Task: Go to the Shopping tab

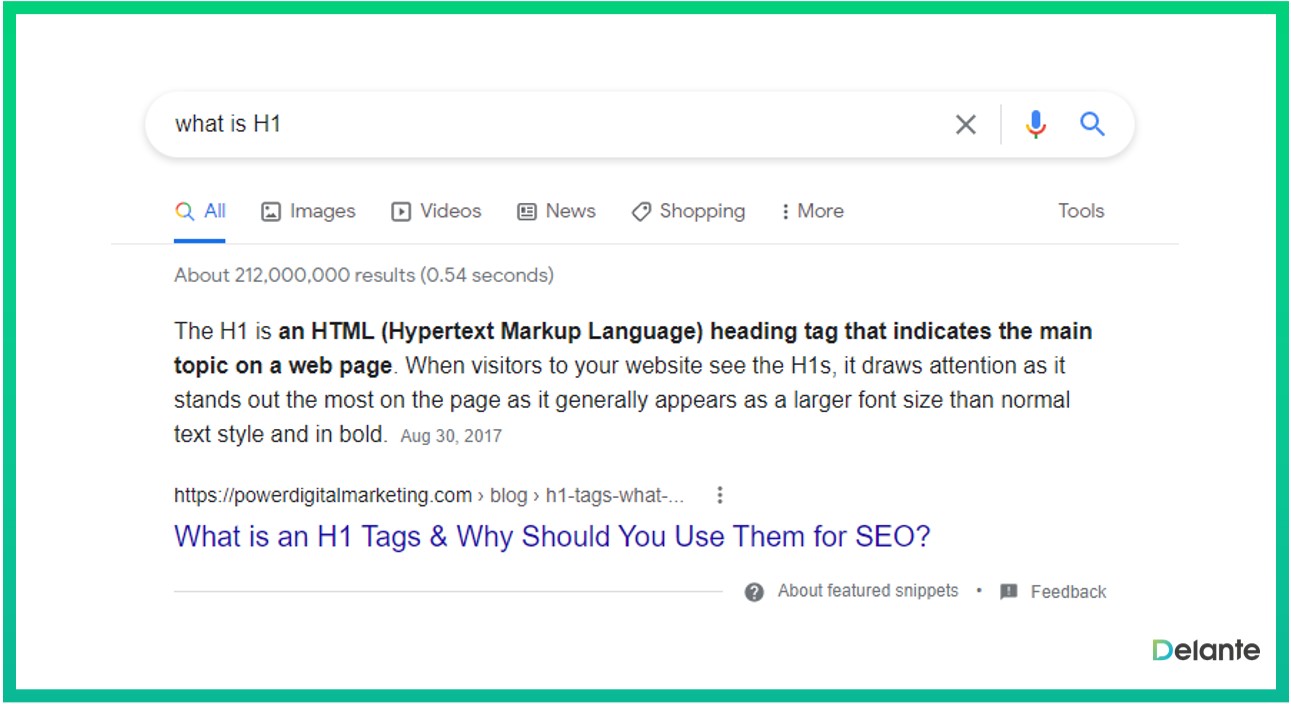Action: click(688, 211)
